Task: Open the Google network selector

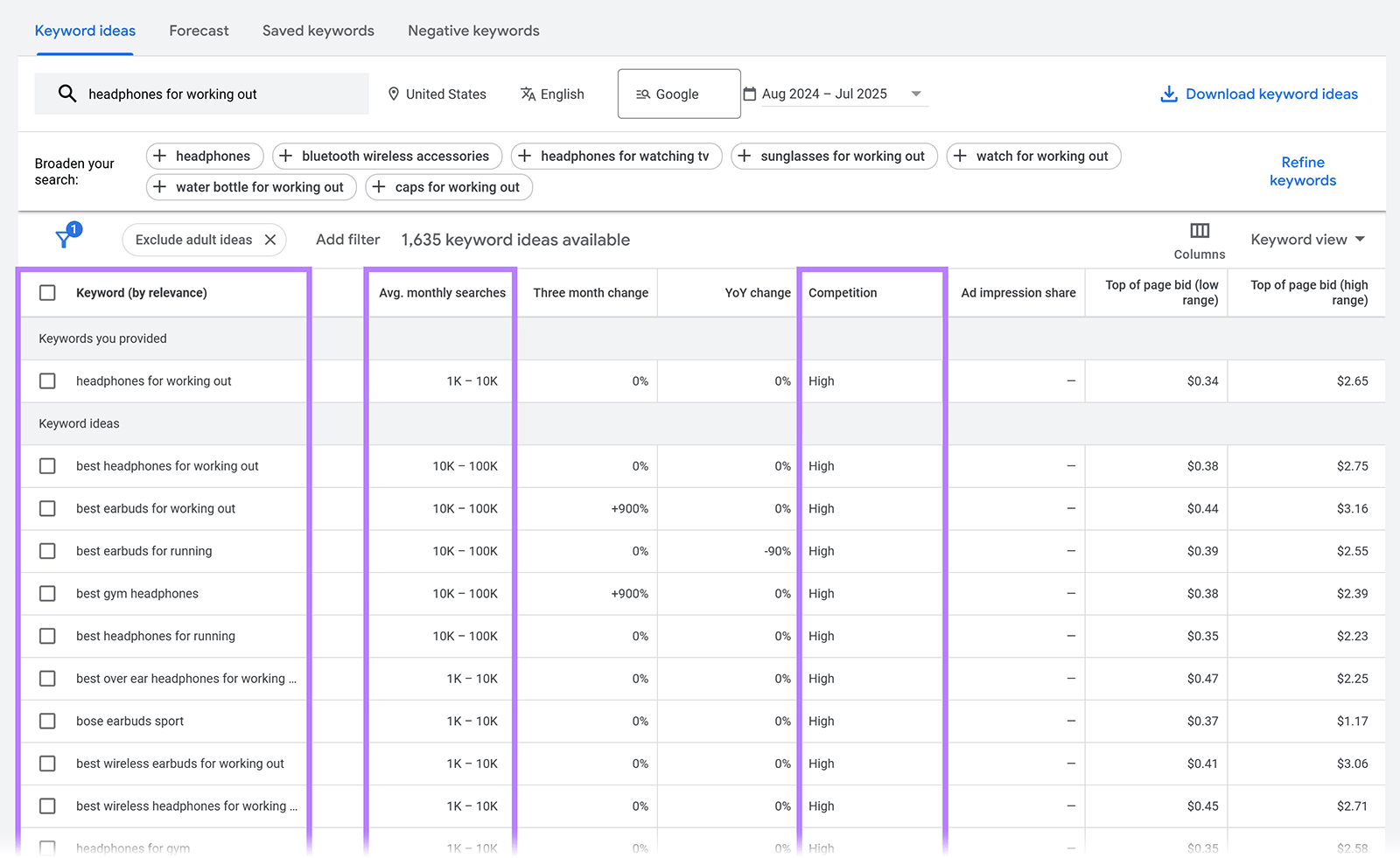Action: coord(678,94)
